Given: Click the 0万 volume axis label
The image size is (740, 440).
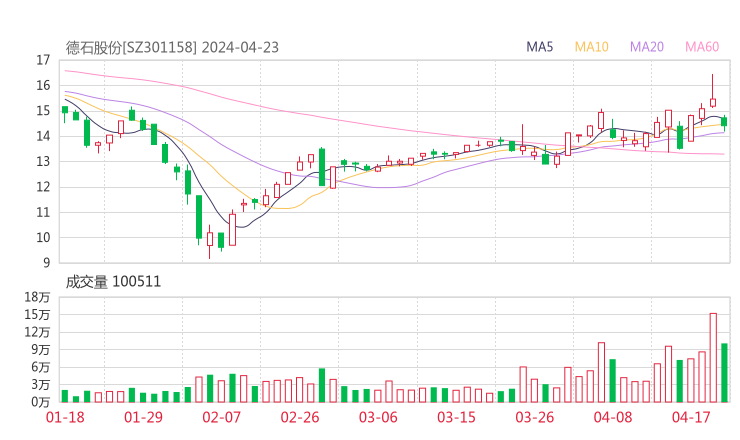Looking at the screenshot, I should coord(41,402).
